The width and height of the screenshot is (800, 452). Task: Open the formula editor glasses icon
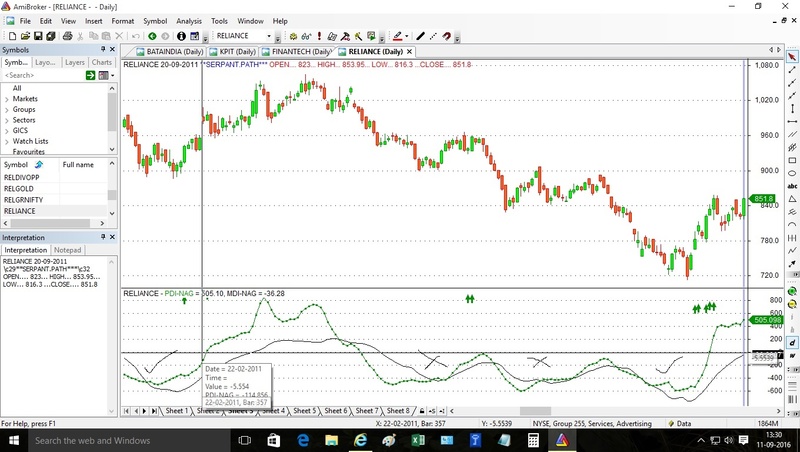(x=306, y=36)
